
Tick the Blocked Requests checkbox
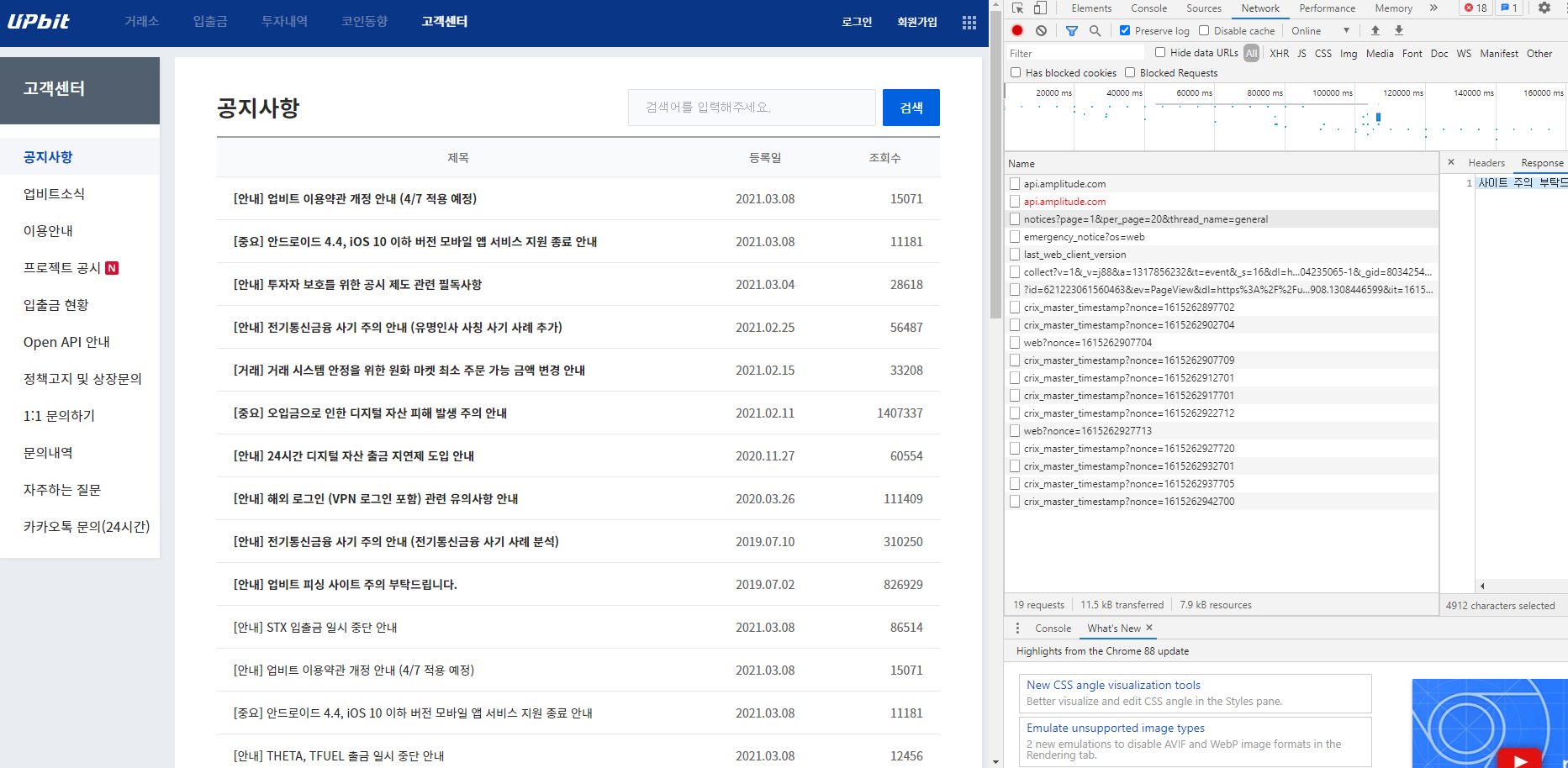(x=1130, y=72)
